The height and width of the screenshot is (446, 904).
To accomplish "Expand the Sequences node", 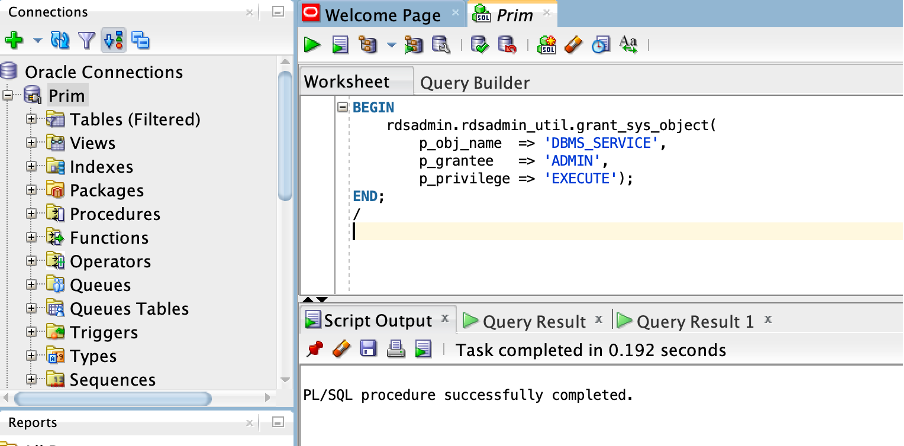I will pos(31,379).
